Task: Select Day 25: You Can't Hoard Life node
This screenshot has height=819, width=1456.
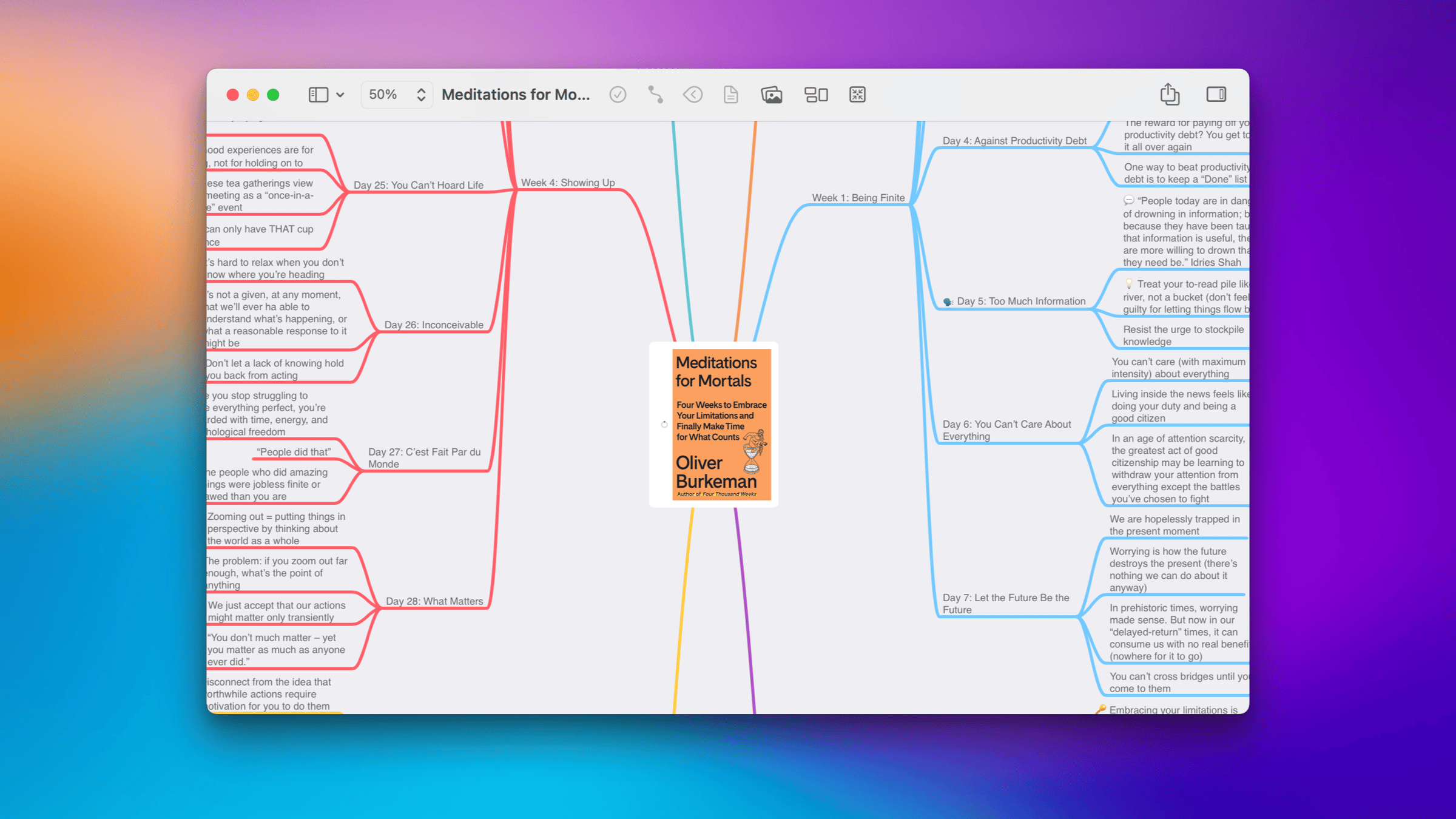Action: [x=419, y=185]
